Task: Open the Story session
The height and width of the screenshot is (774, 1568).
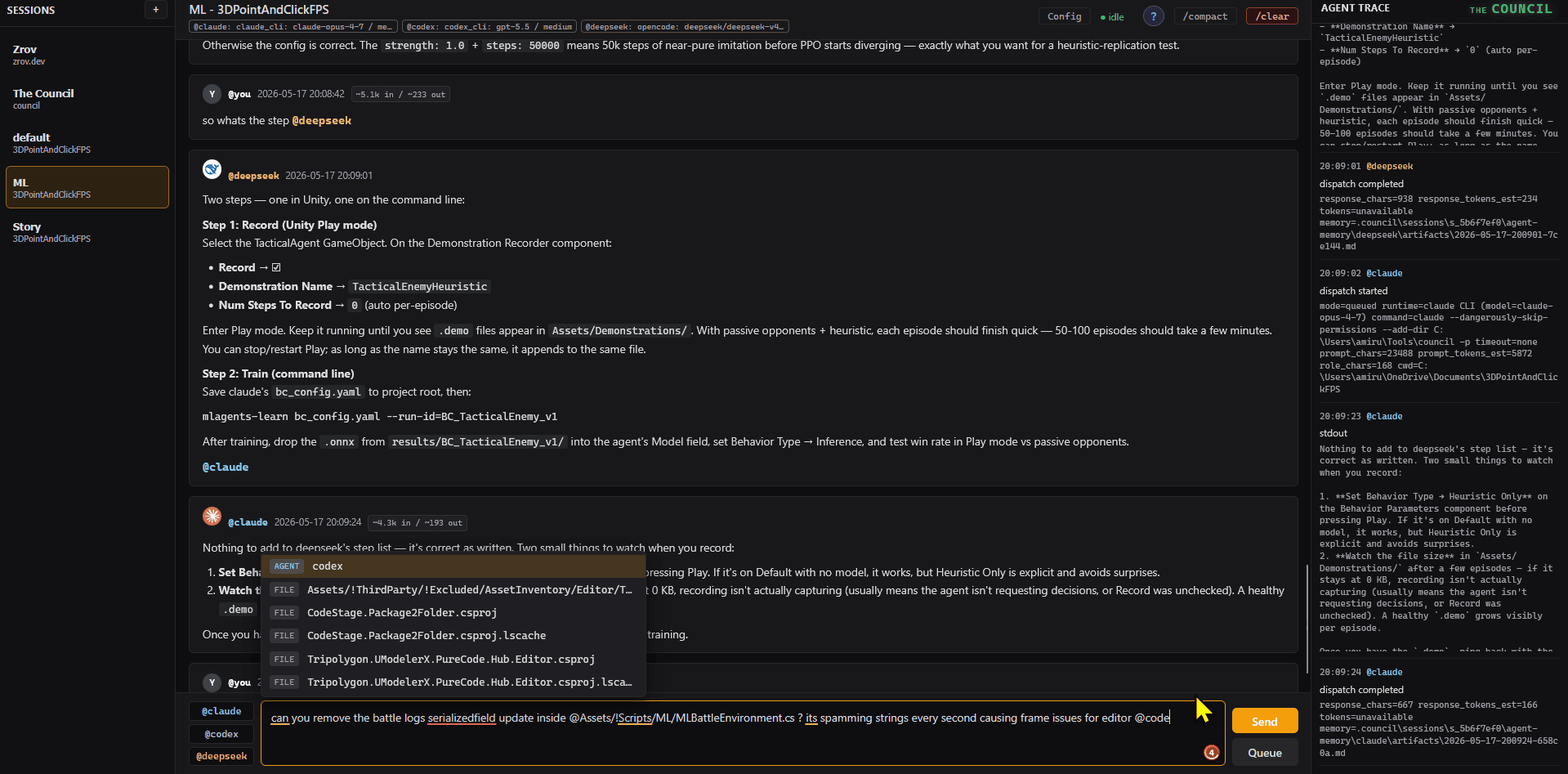Action: click(x=87, y=232)
